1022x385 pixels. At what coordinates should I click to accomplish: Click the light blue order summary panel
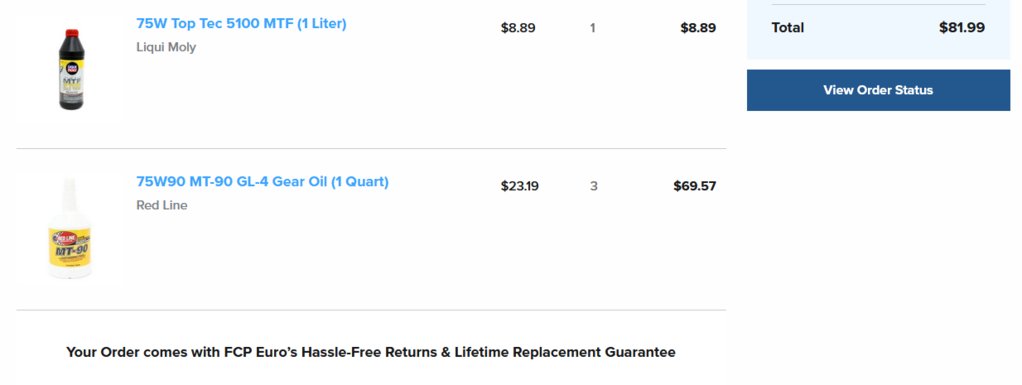tap(878, 29)
